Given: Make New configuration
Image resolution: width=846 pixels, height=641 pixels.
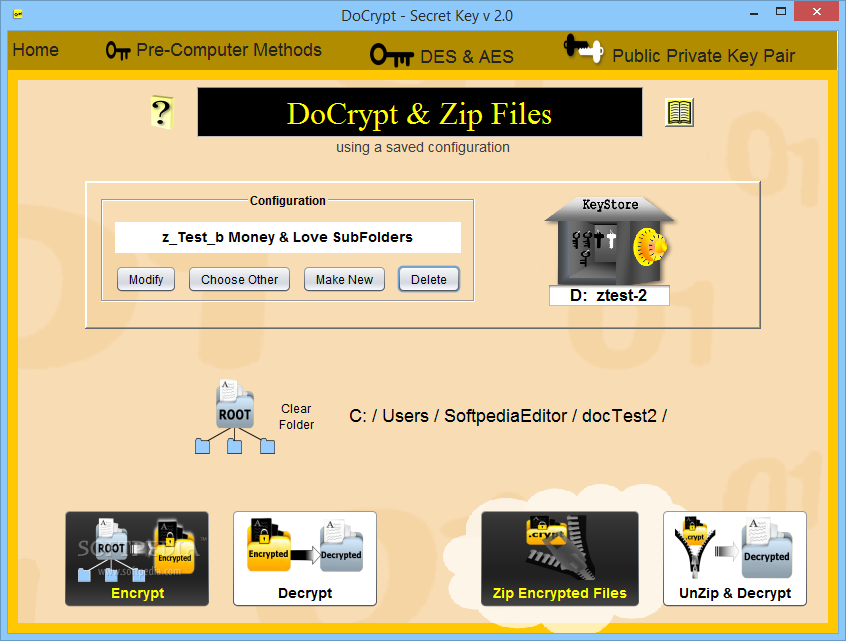Looking at the screenshot, I should click(x=344, y=279).
